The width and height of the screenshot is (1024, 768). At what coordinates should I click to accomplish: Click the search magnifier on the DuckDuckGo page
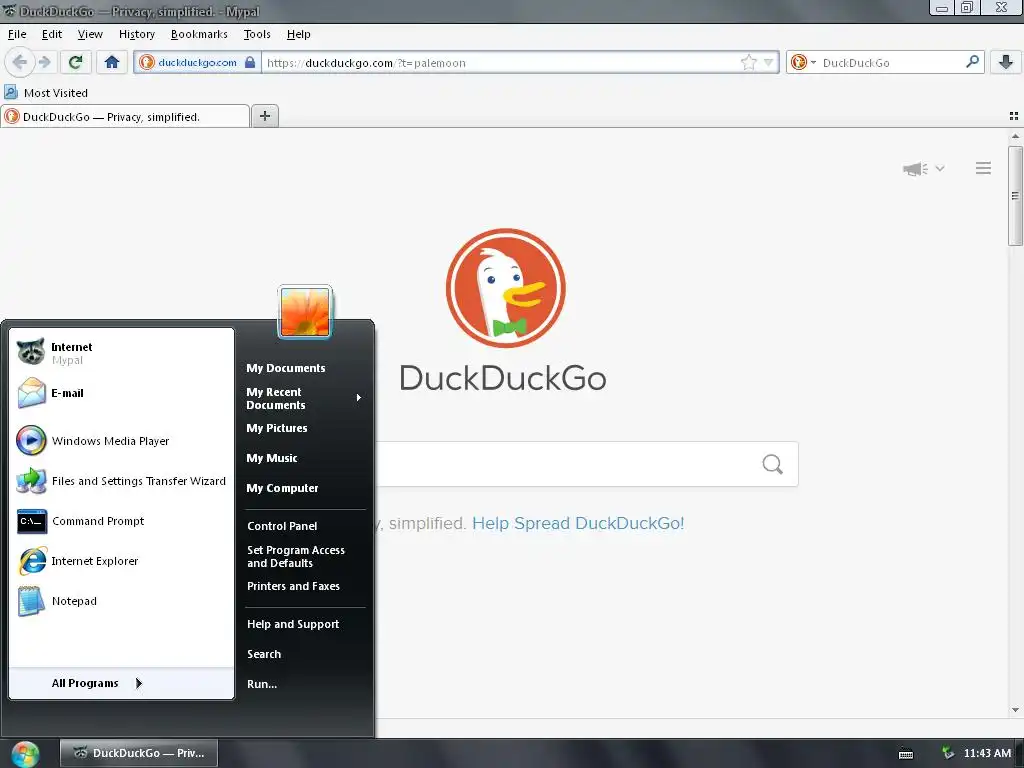tap(773, 464)
